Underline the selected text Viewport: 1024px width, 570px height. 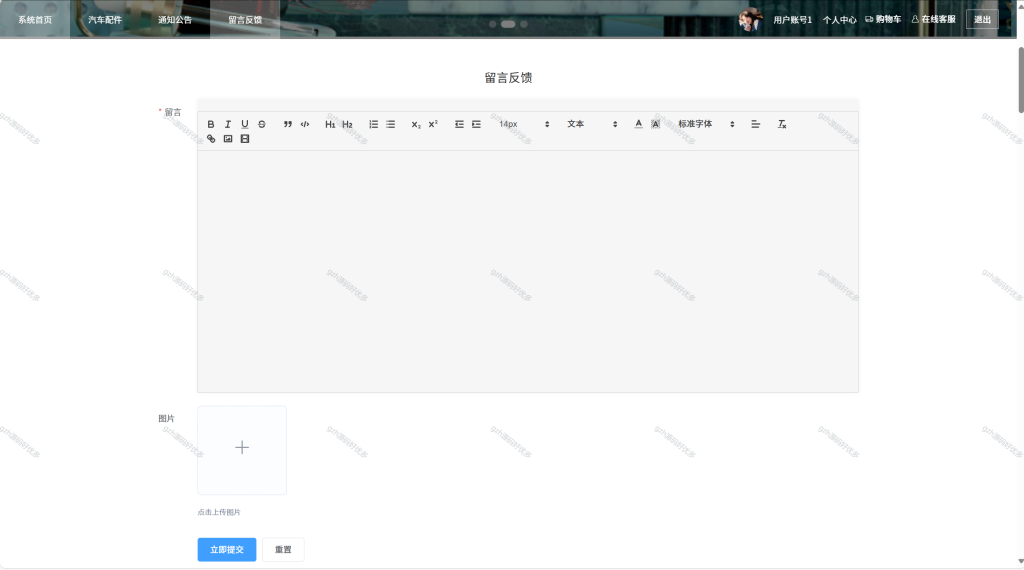pos(245,124)
